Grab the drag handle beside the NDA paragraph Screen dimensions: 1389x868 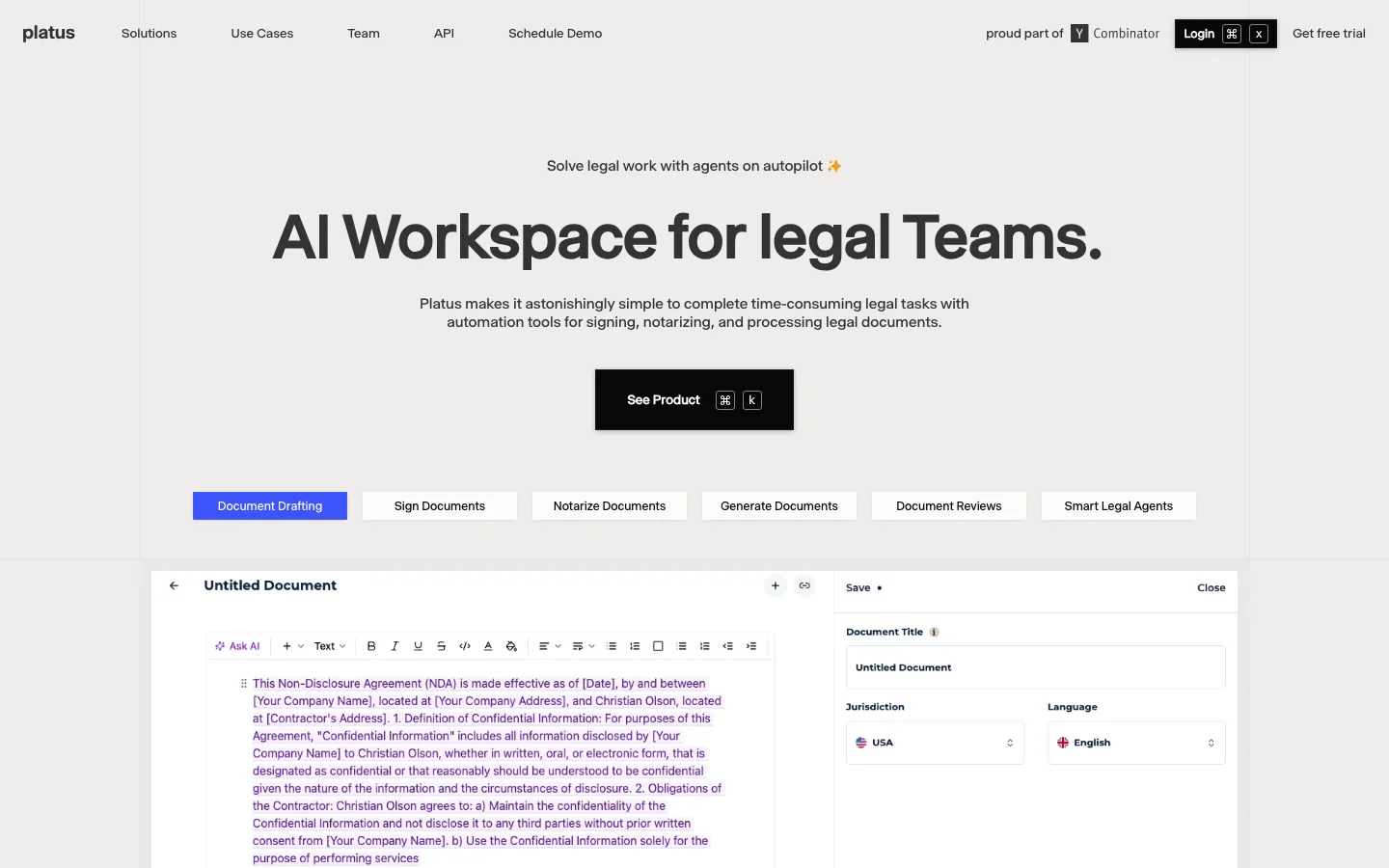pyautogui.click(x=243, y=684)
